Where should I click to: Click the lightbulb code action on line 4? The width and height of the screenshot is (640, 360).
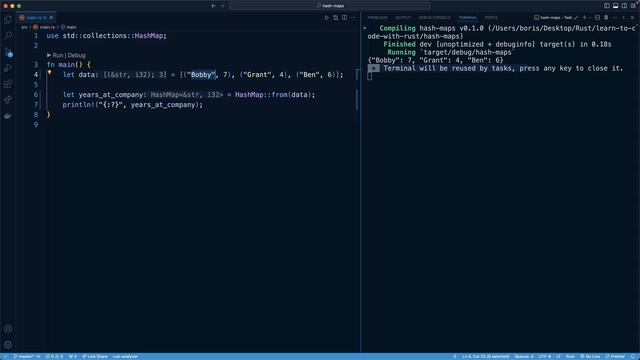coord(49,73)
